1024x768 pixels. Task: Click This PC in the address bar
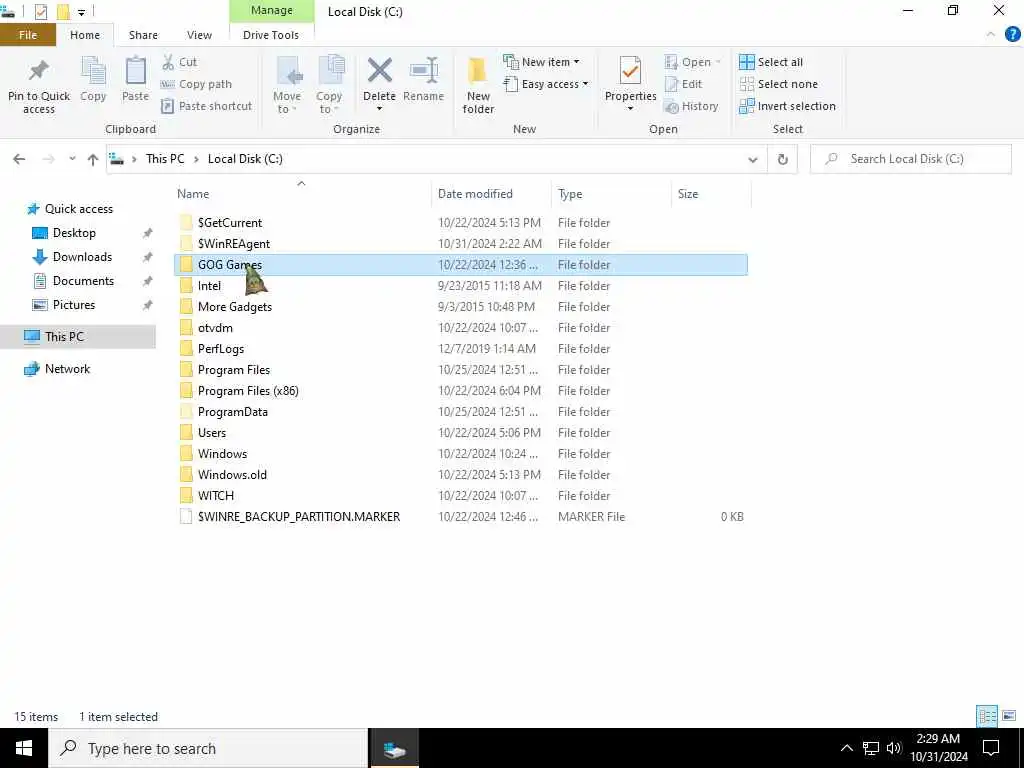(165, 159)
